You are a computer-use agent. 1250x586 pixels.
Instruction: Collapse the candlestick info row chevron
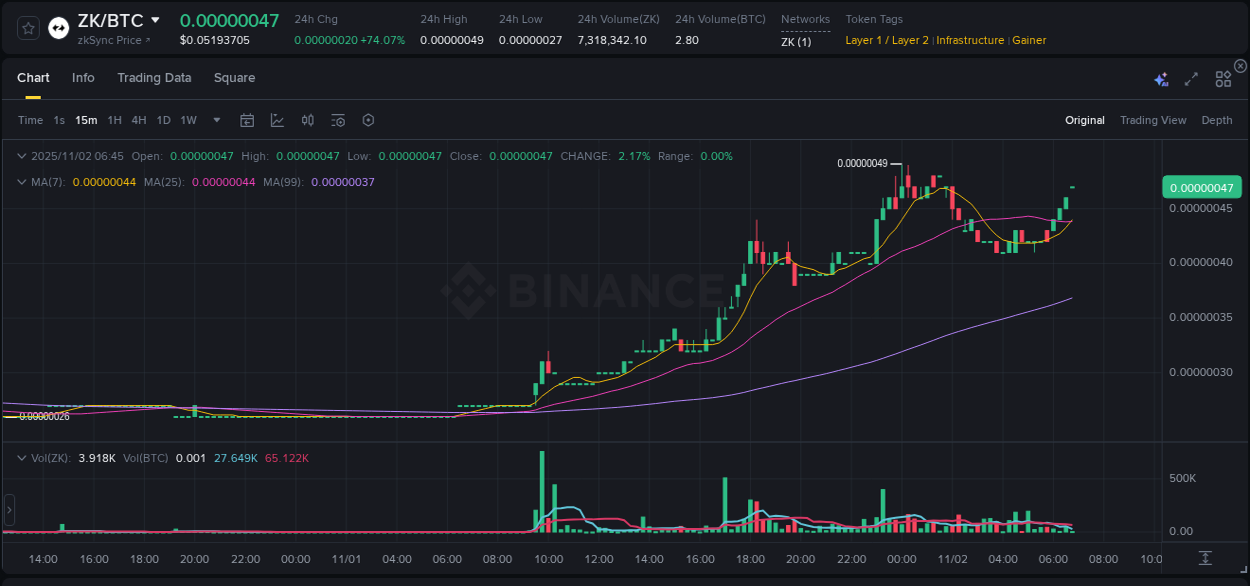[22, 156]
